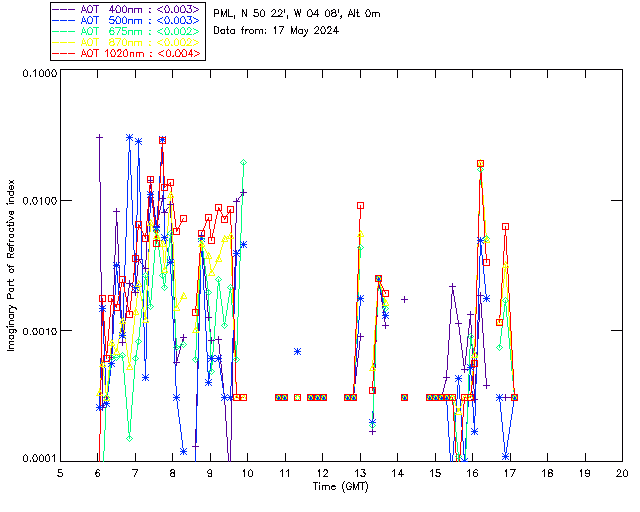Click the x-axis tick label 12
The height and width of the screenshot is (512, 640).
pyautogui.click(x=322, y=473)
